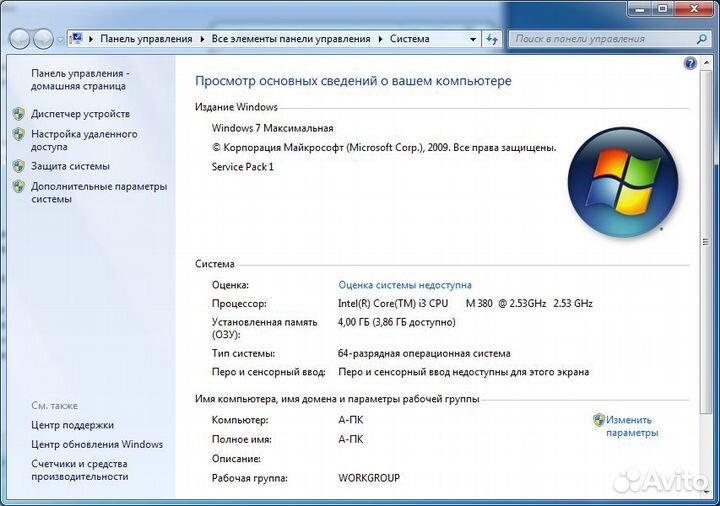720x506 pixels.
Task: Open Панель управления - домашняя страница link
Action: (80, 80)
